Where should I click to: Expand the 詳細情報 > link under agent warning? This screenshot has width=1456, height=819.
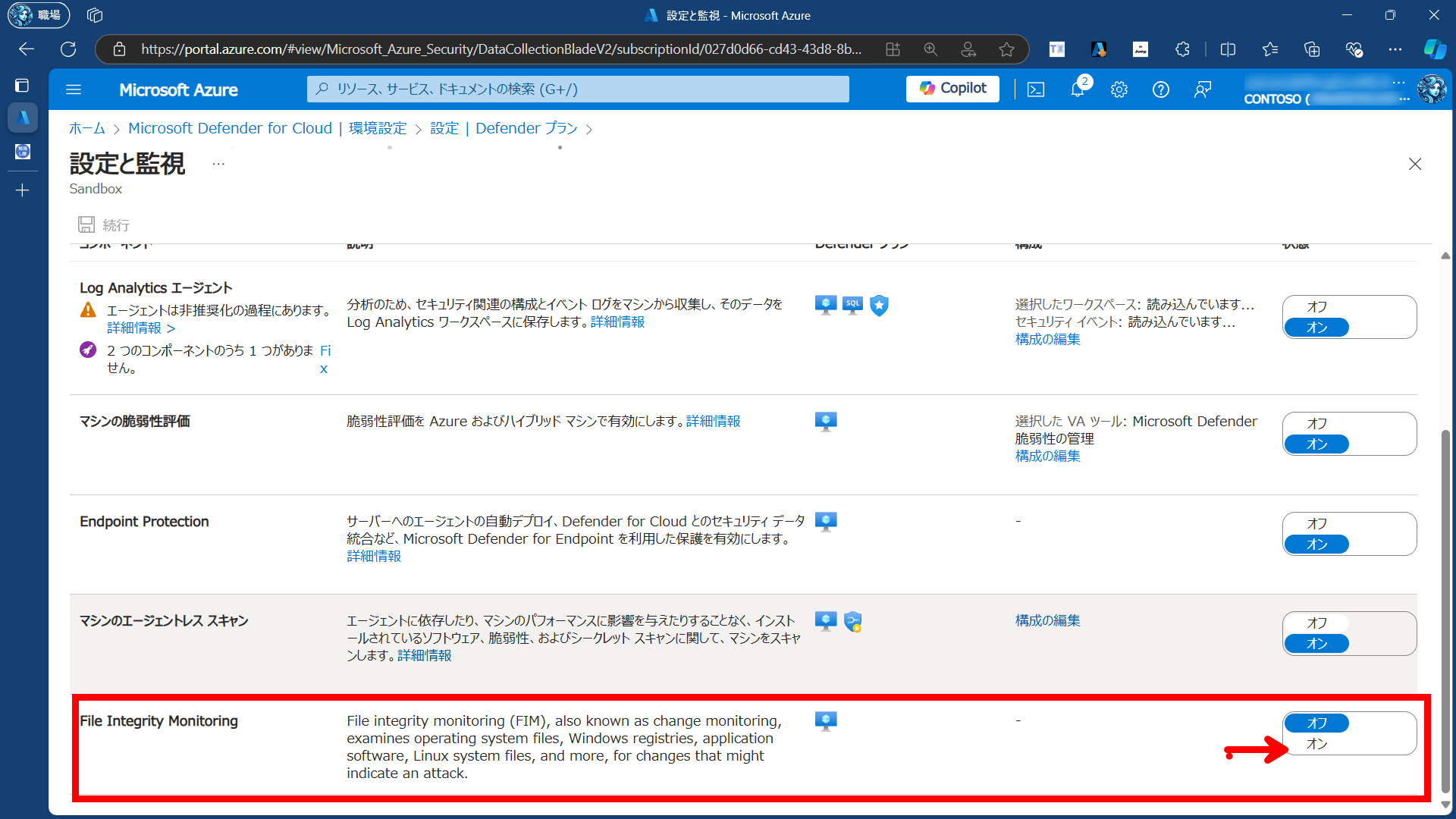(141, 328)
